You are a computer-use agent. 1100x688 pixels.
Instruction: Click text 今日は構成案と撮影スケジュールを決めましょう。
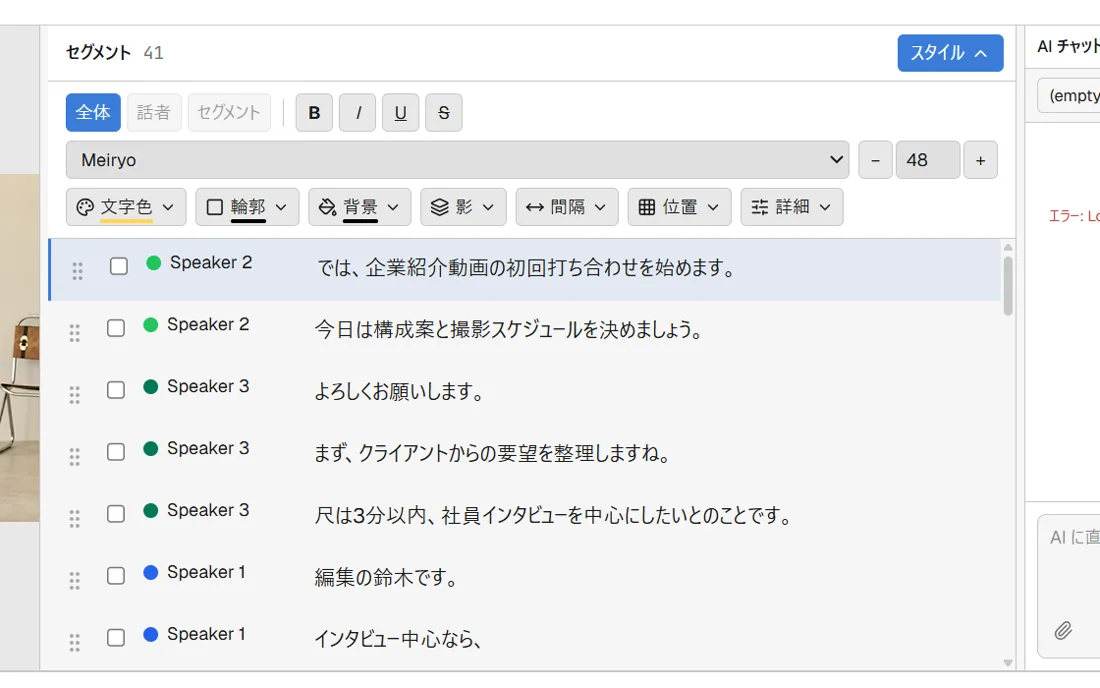[509, 329]
